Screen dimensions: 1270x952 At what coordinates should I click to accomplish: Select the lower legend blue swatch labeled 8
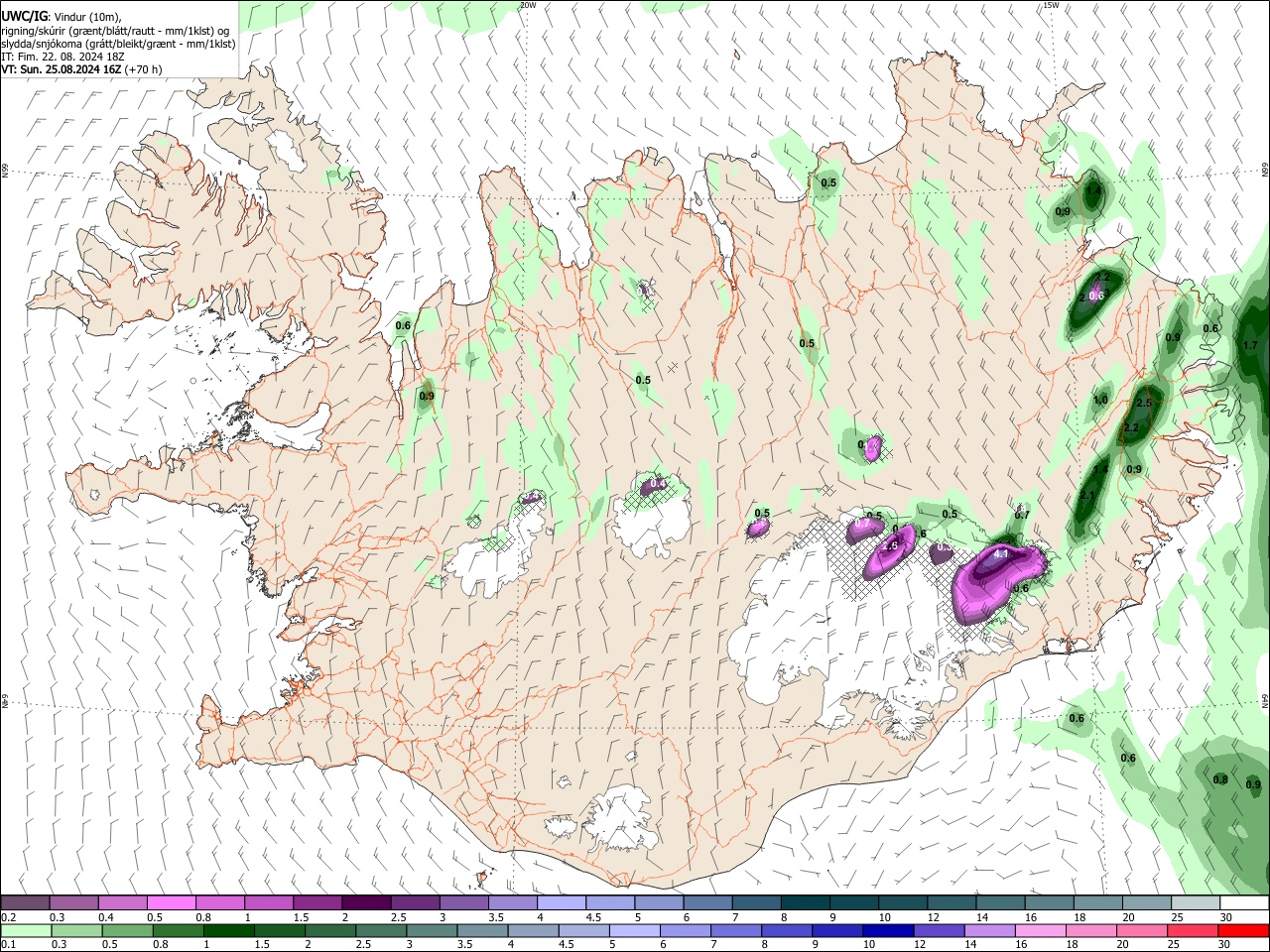point(788,931)
